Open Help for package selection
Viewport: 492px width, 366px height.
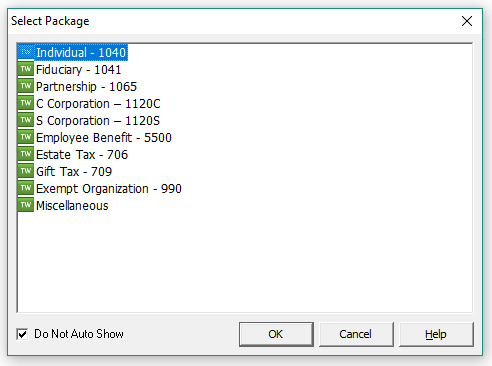click(x=436, y=334)
